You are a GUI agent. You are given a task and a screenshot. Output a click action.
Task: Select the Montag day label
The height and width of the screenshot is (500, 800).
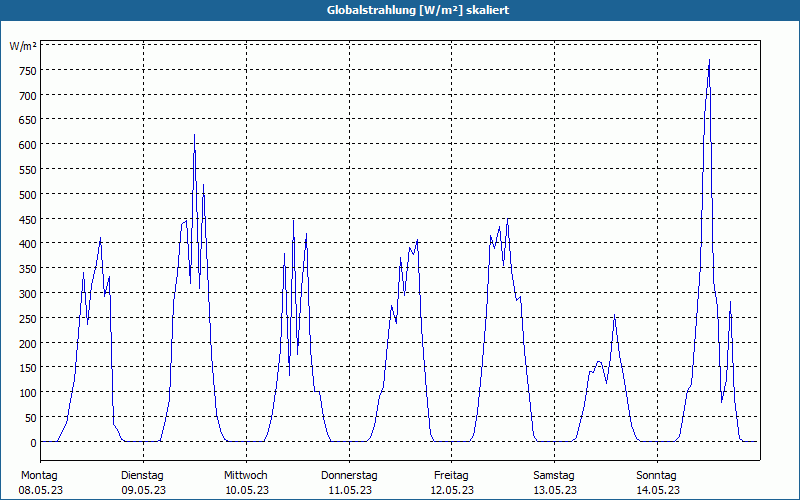(x=39, y=476)
